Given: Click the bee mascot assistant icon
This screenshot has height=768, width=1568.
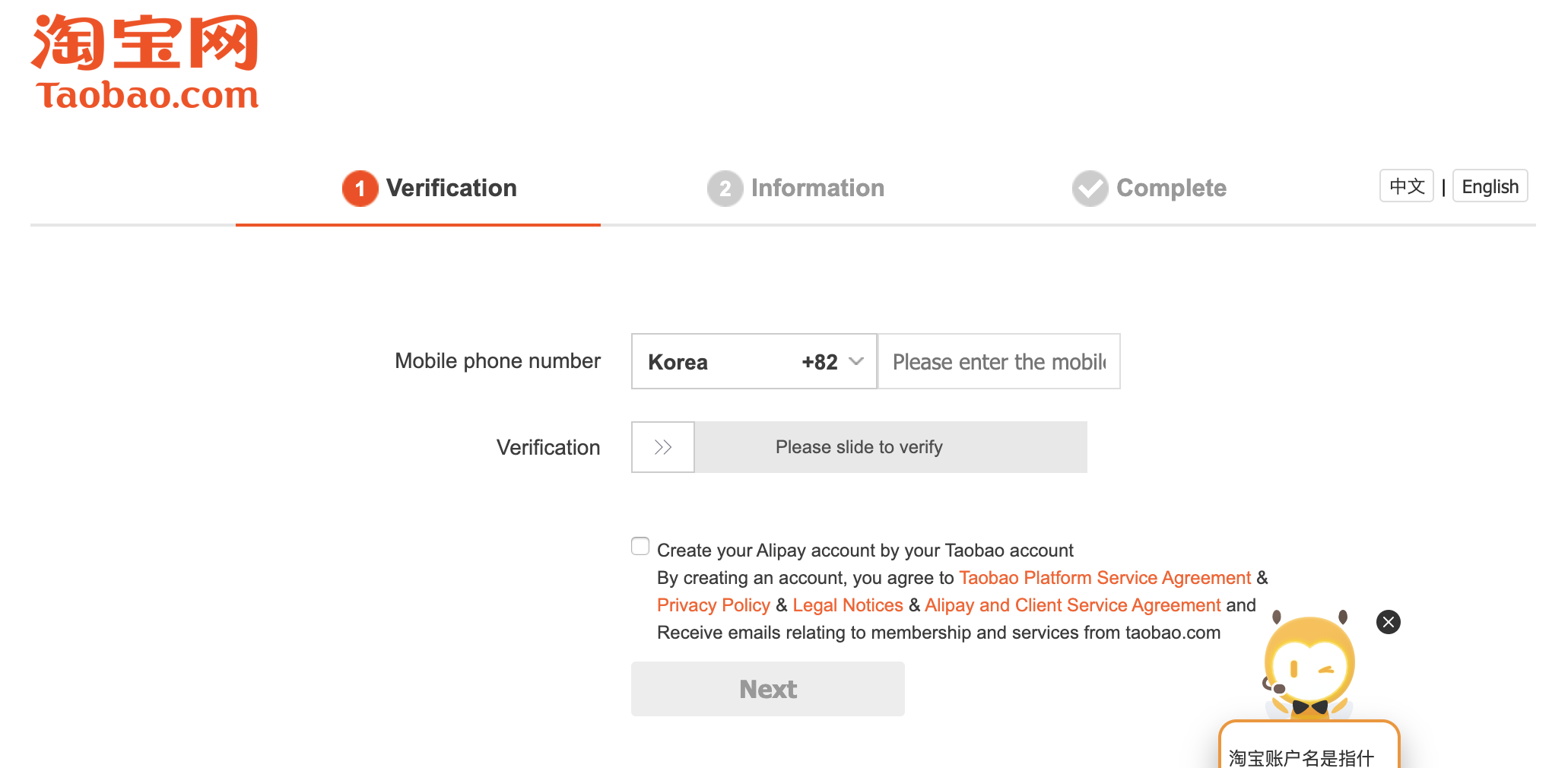Looking at the screenshot, I should 1309,666.
